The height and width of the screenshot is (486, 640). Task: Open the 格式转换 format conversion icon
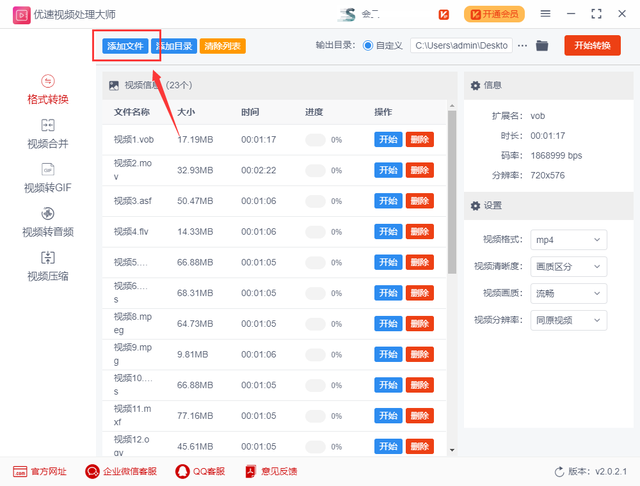(x=48, y=81)
